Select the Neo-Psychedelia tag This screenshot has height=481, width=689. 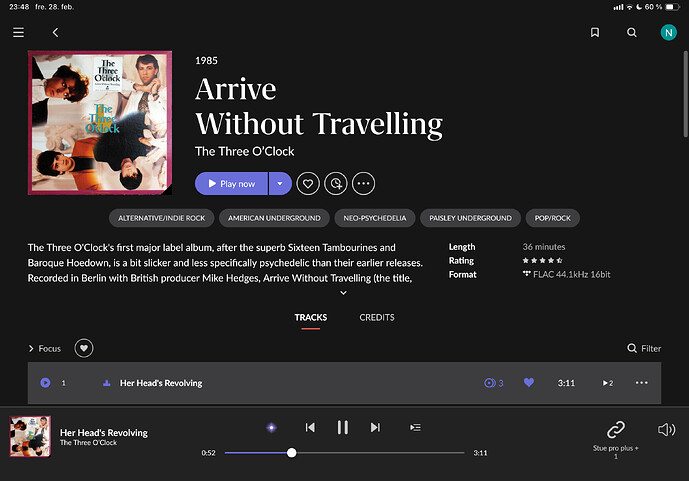click(375, 218)
